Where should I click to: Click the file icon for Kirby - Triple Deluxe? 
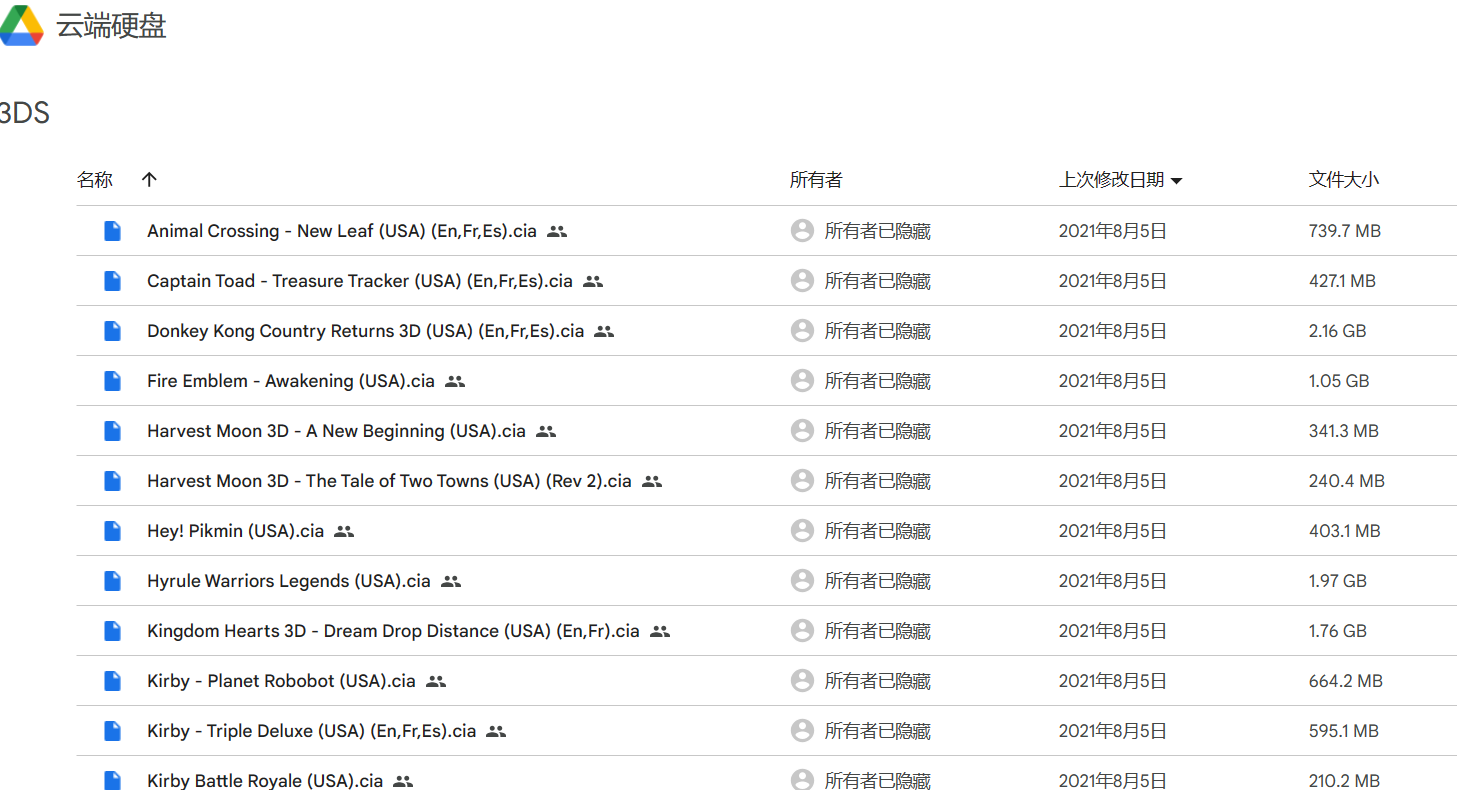(113, 731)
